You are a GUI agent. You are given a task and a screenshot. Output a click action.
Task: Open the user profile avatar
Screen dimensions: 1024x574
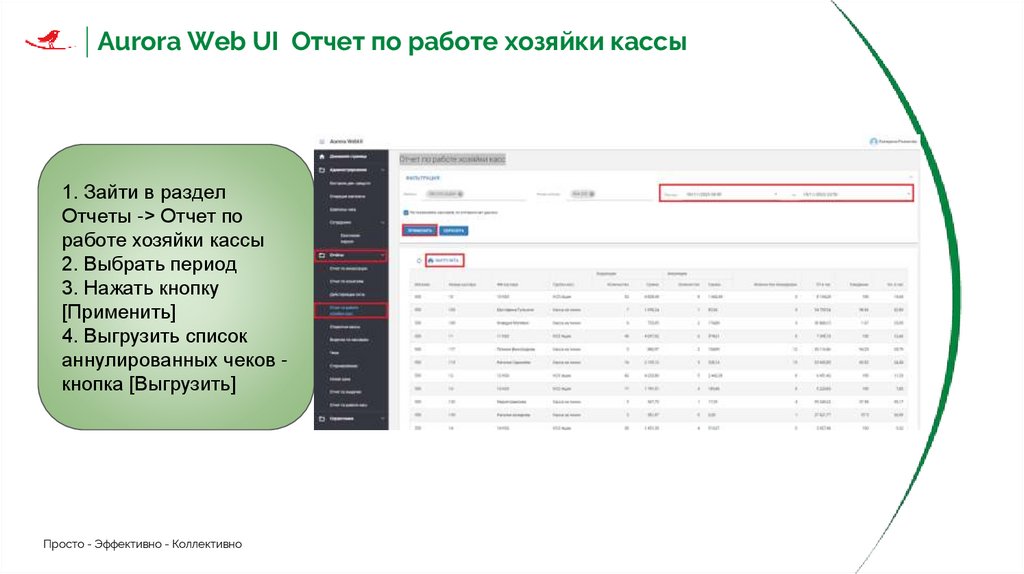click(x=873, y=142)
